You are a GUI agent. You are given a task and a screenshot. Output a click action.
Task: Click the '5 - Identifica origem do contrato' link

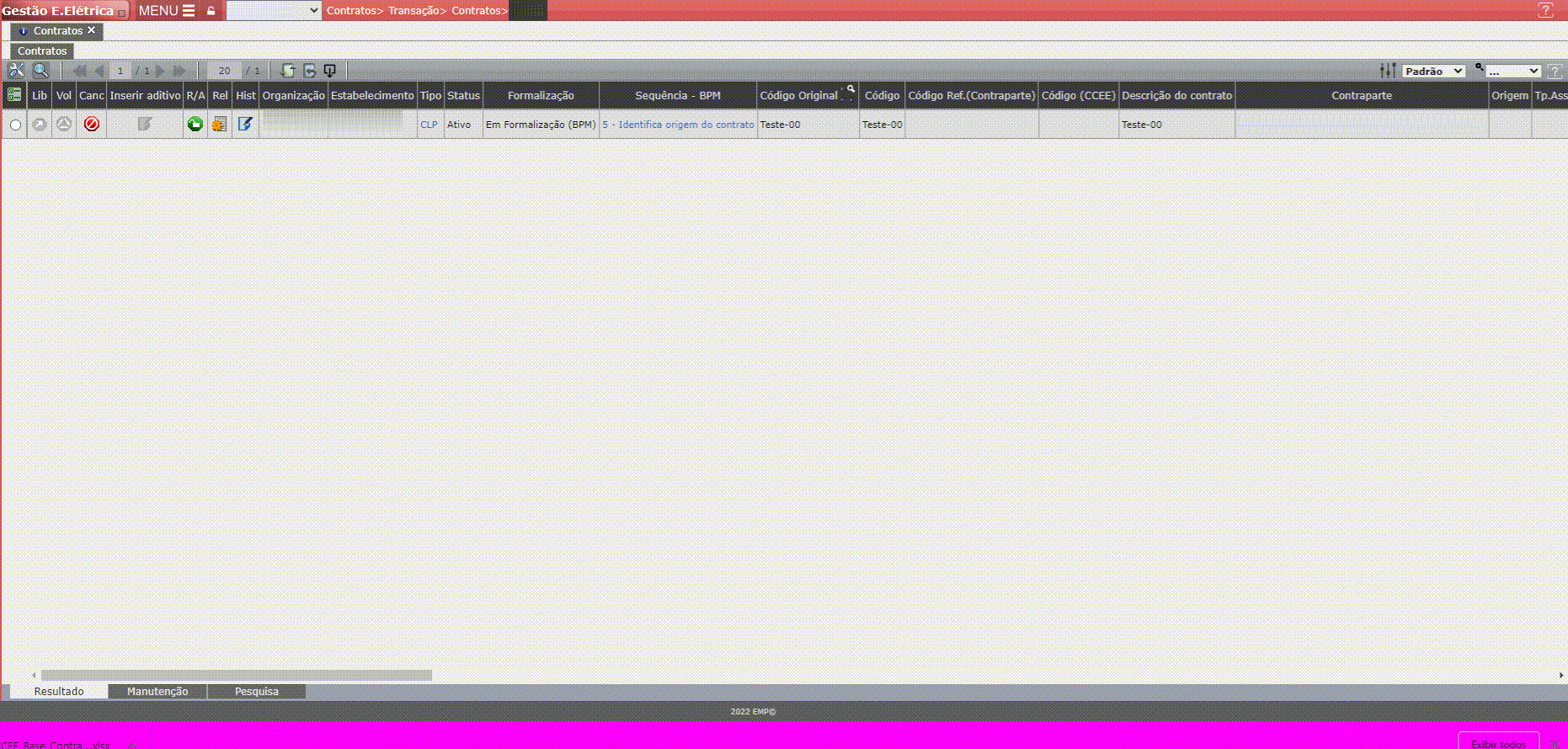click(678, 125)
